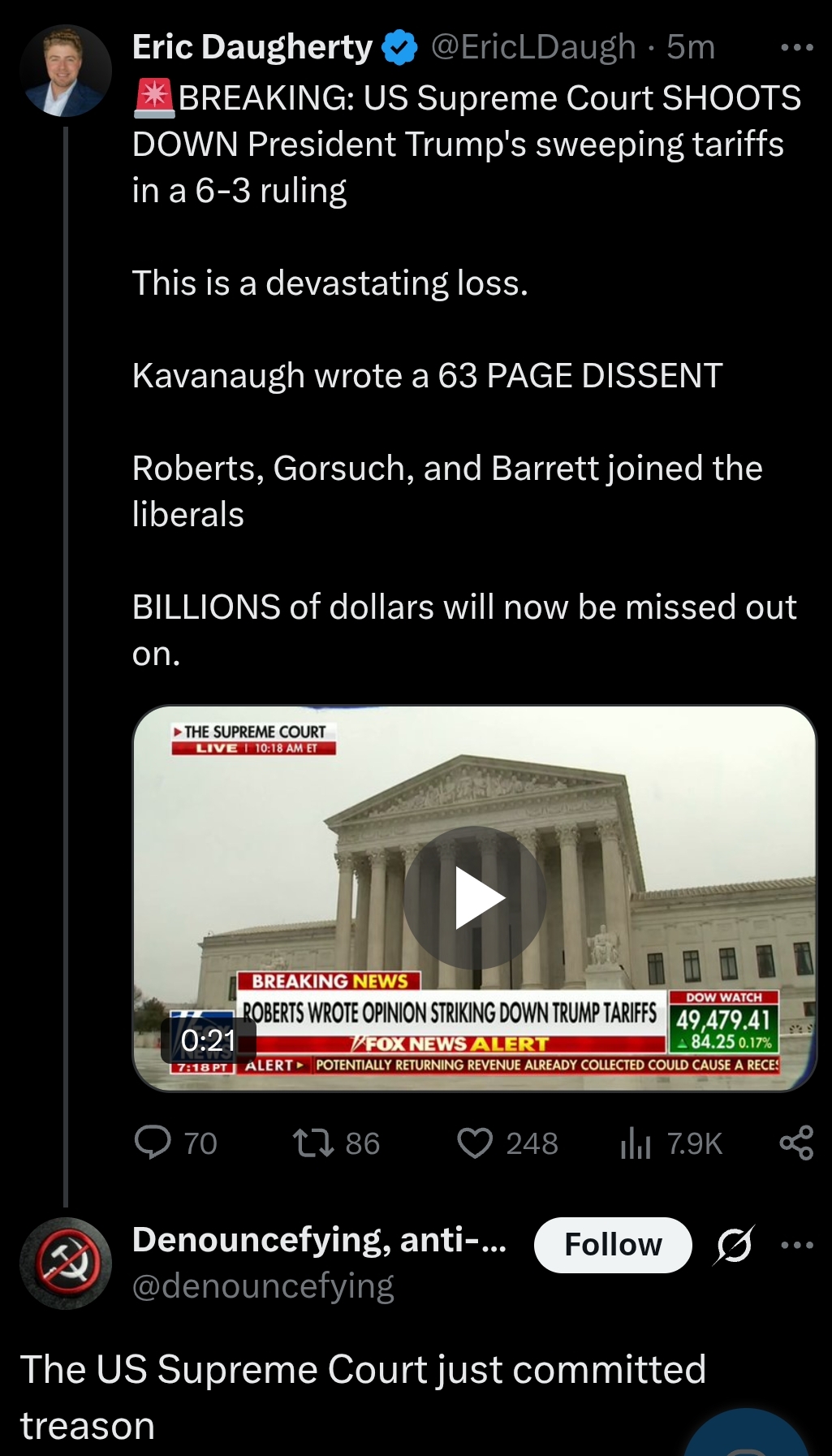Tap the Denouncefying, anti-... display name

pos(320,1240)
